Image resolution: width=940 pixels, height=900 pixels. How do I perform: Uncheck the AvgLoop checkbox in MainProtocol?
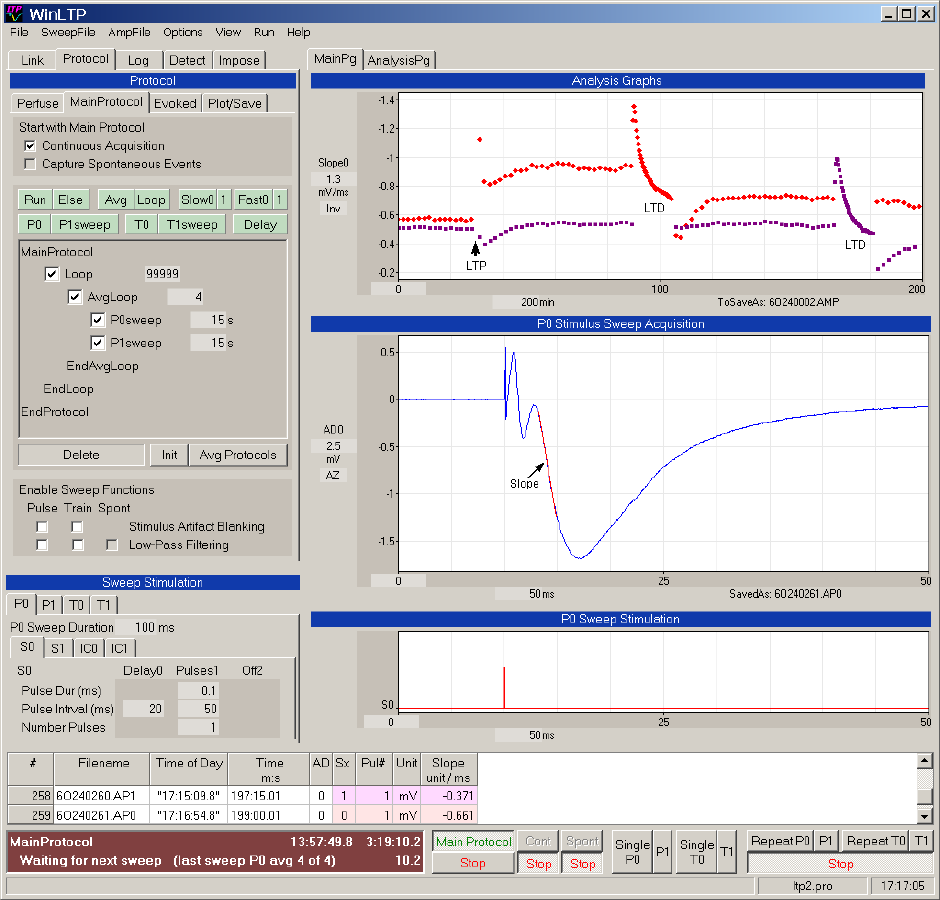click(75, 297)
